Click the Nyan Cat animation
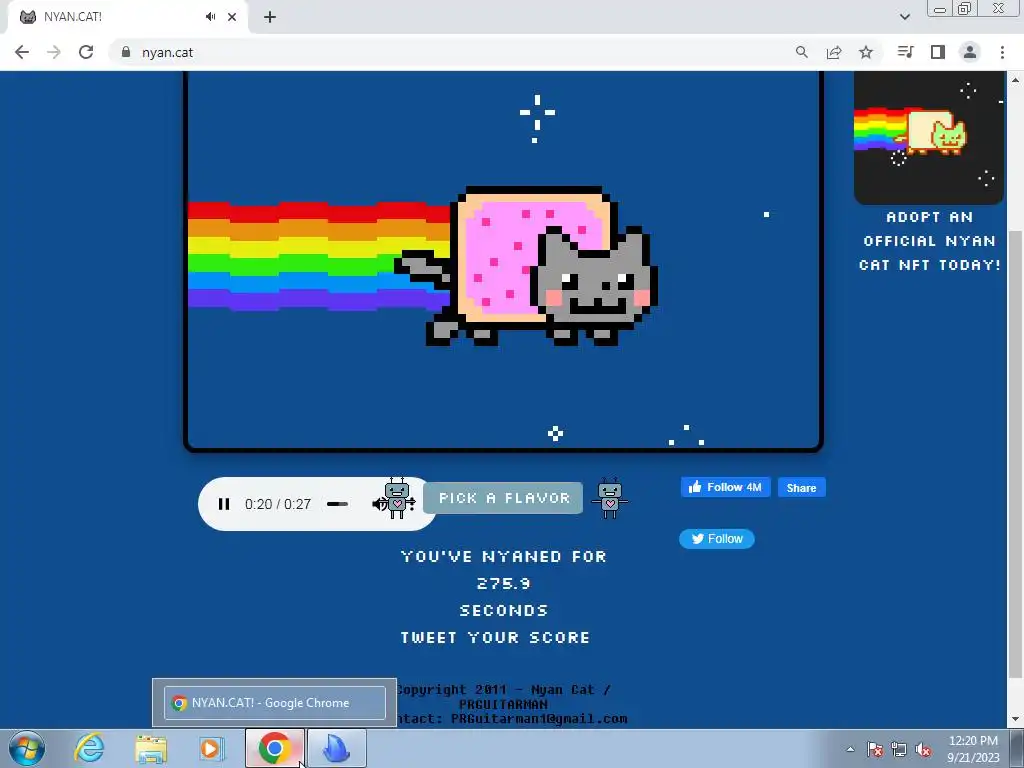Viewport: 1024px width, 768px height. pyautogui.click(x=503, y=261)
